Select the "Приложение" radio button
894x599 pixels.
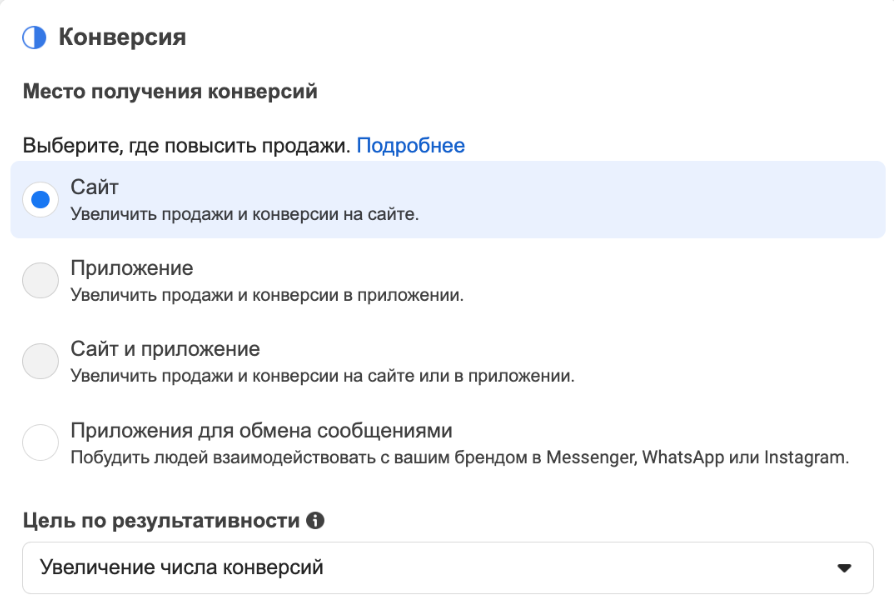(38, 280)
